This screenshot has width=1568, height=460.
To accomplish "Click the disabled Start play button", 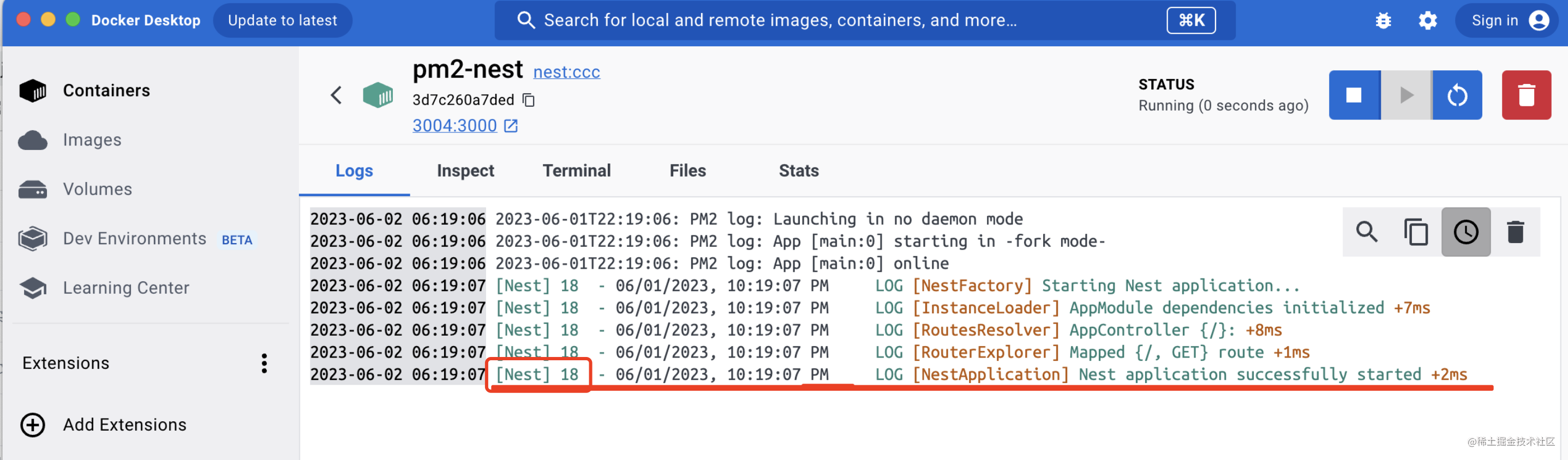I will tap(1406, 95).
